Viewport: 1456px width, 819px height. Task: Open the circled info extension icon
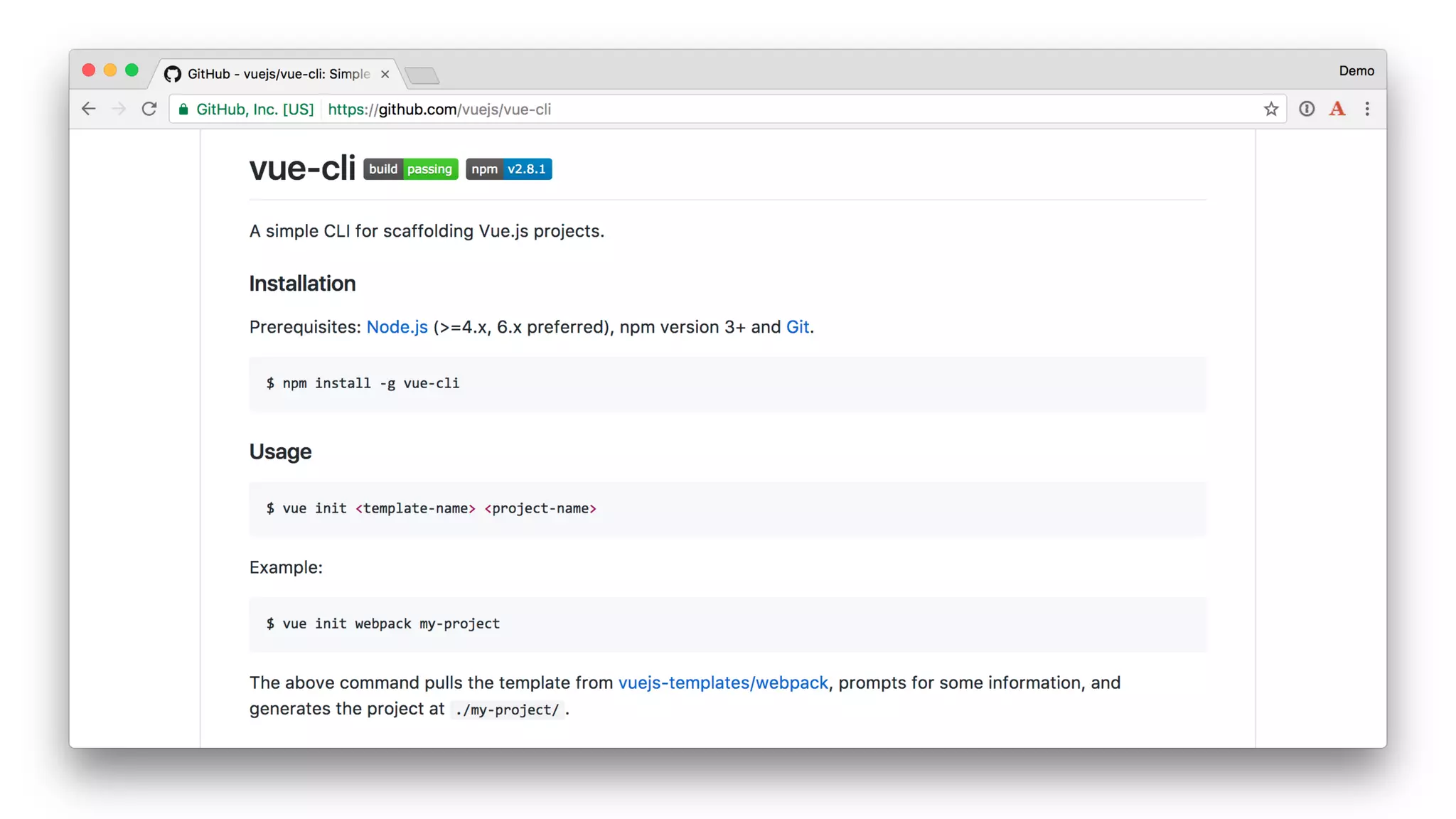click(x=1306, y=109)
